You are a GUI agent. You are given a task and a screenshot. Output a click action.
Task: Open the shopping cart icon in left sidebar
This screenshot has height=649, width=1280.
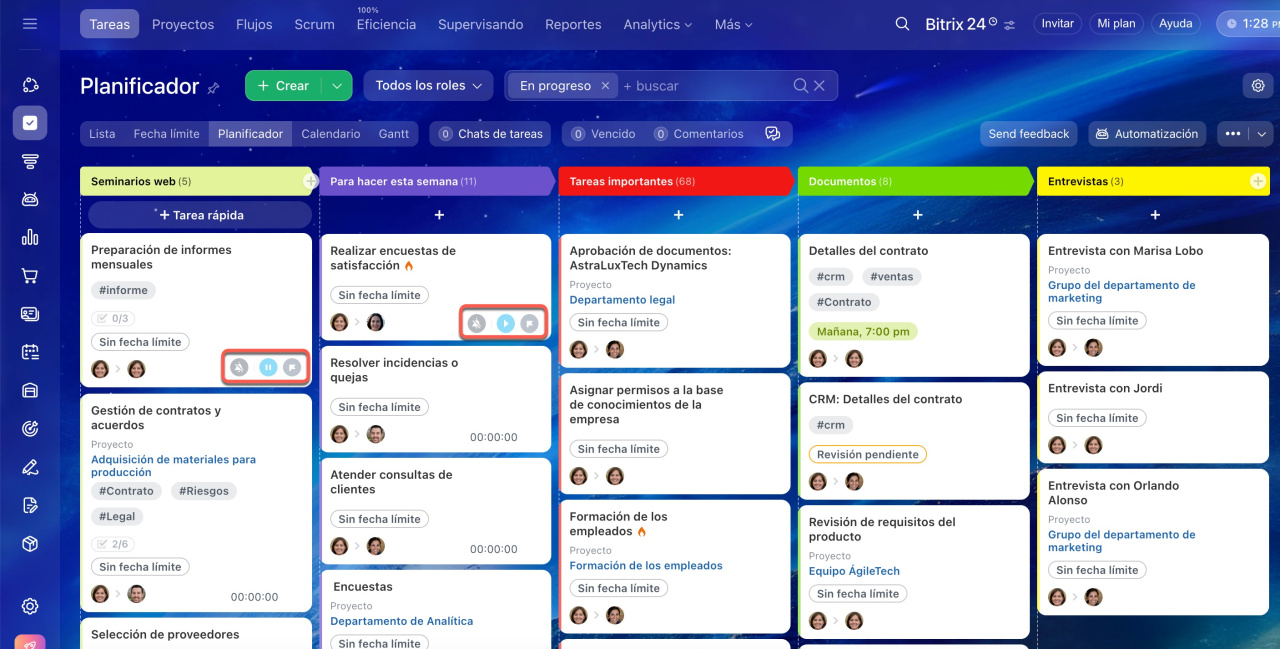[30, 276]
